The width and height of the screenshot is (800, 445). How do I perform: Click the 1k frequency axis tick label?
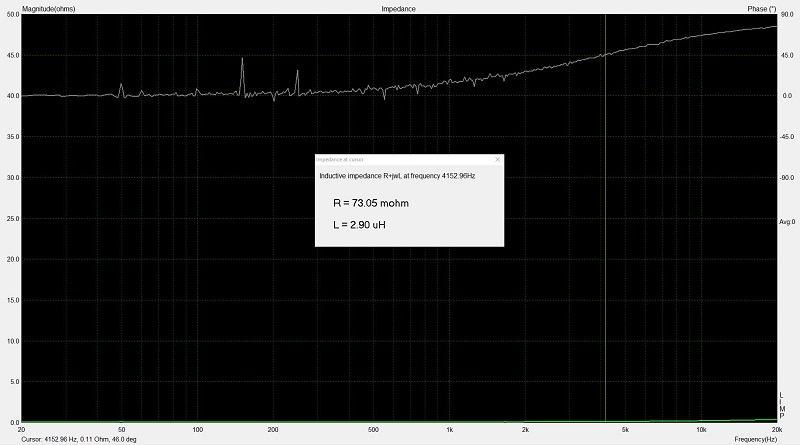(x=449, y=429)
